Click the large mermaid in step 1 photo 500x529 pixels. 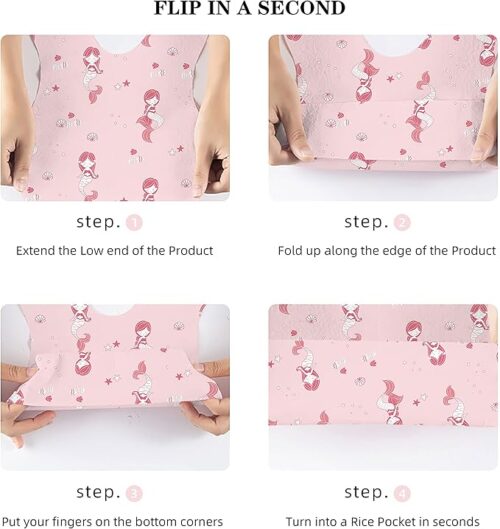(150, 115)
